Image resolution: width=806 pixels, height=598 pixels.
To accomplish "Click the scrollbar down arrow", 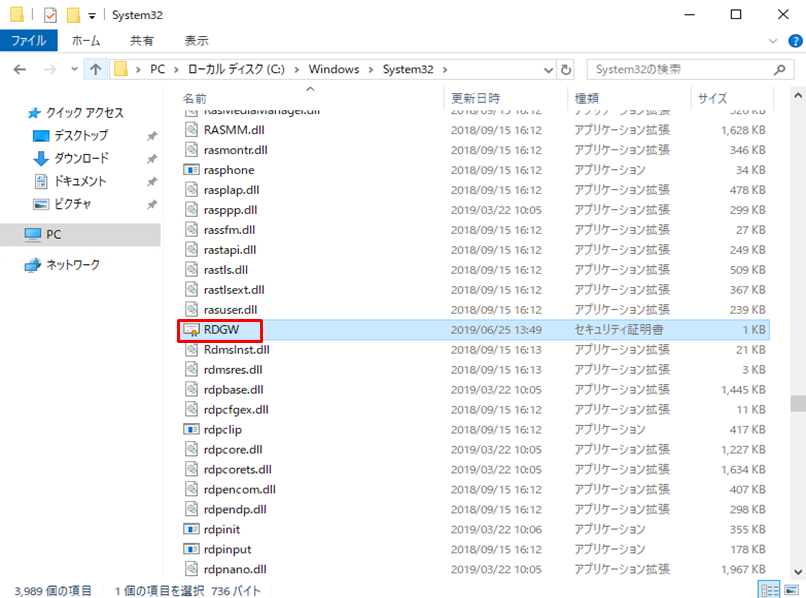I will [798, 571].
